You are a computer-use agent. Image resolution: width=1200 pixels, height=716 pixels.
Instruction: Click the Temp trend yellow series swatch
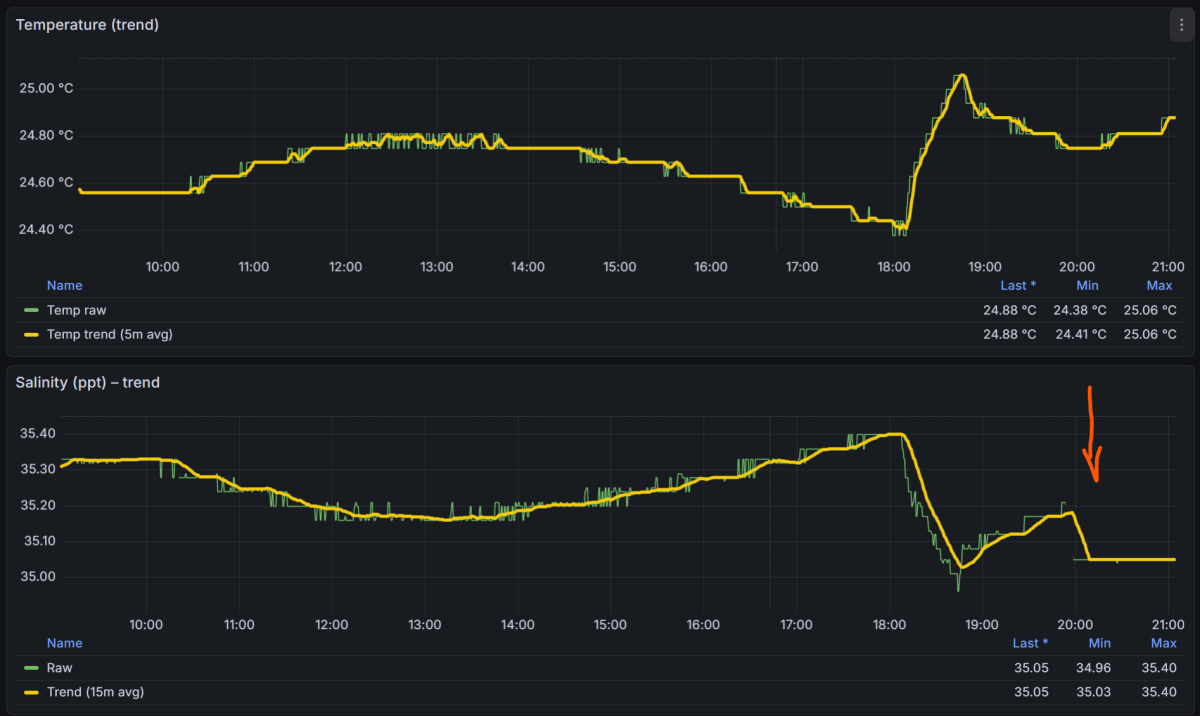coord(31,335)
